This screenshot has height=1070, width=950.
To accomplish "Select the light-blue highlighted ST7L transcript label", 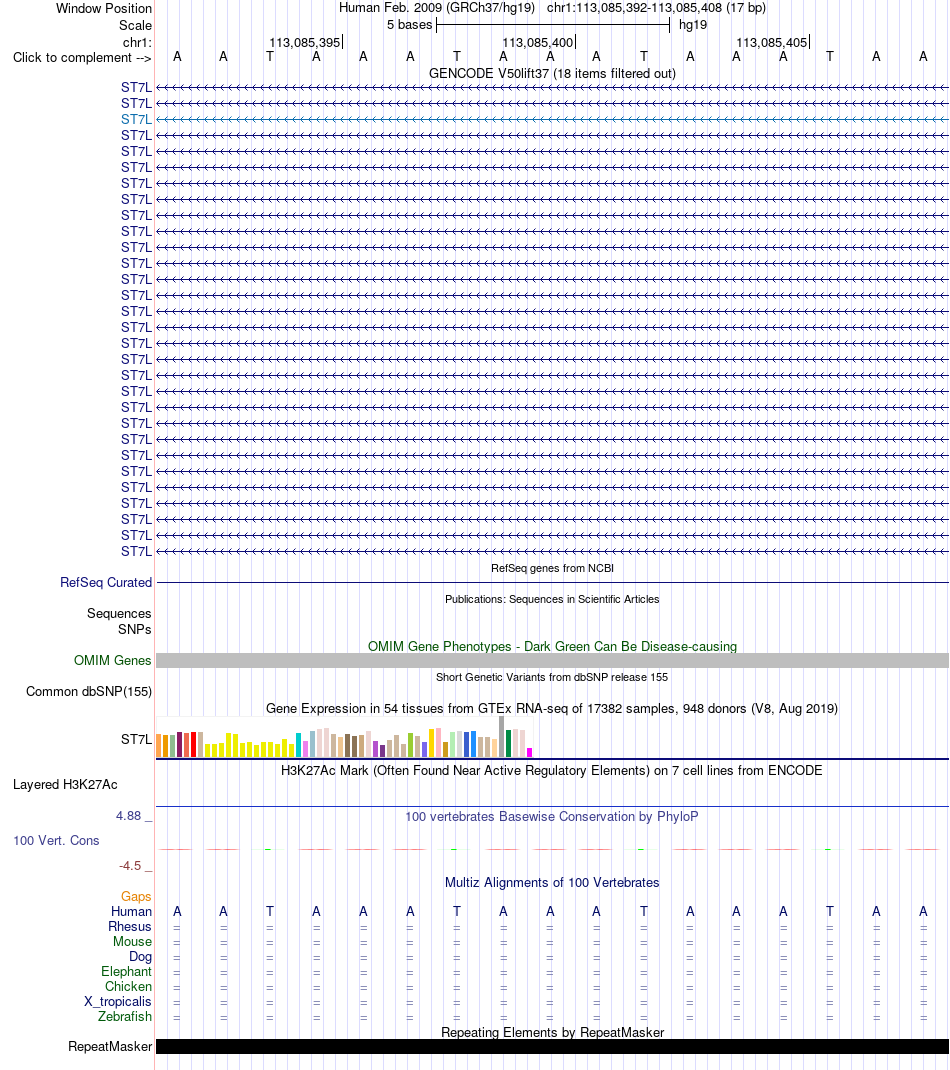I will pos(136,119).
